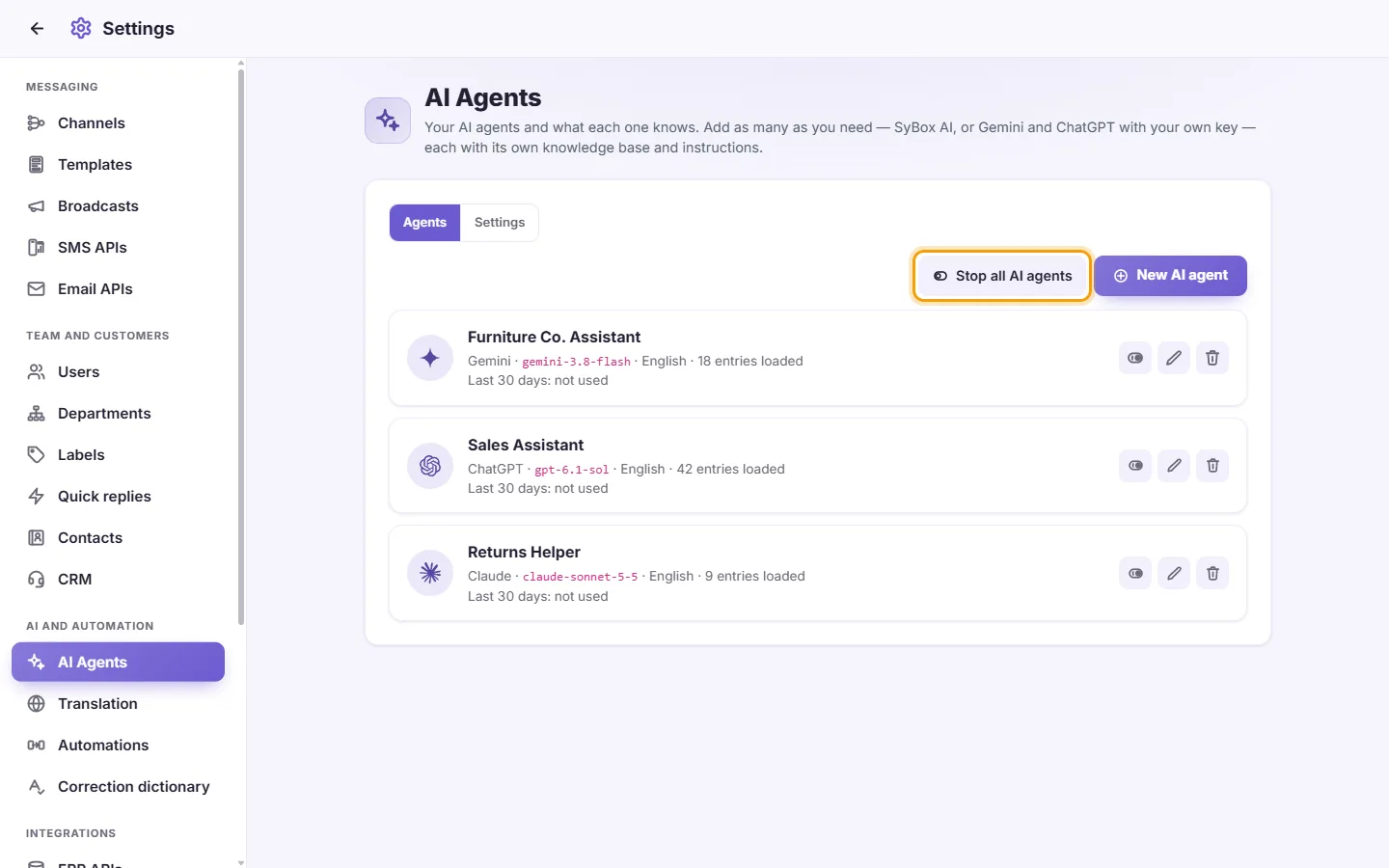Edit the Furniture Co. Assistant agent

click(x=1174, y=358)
